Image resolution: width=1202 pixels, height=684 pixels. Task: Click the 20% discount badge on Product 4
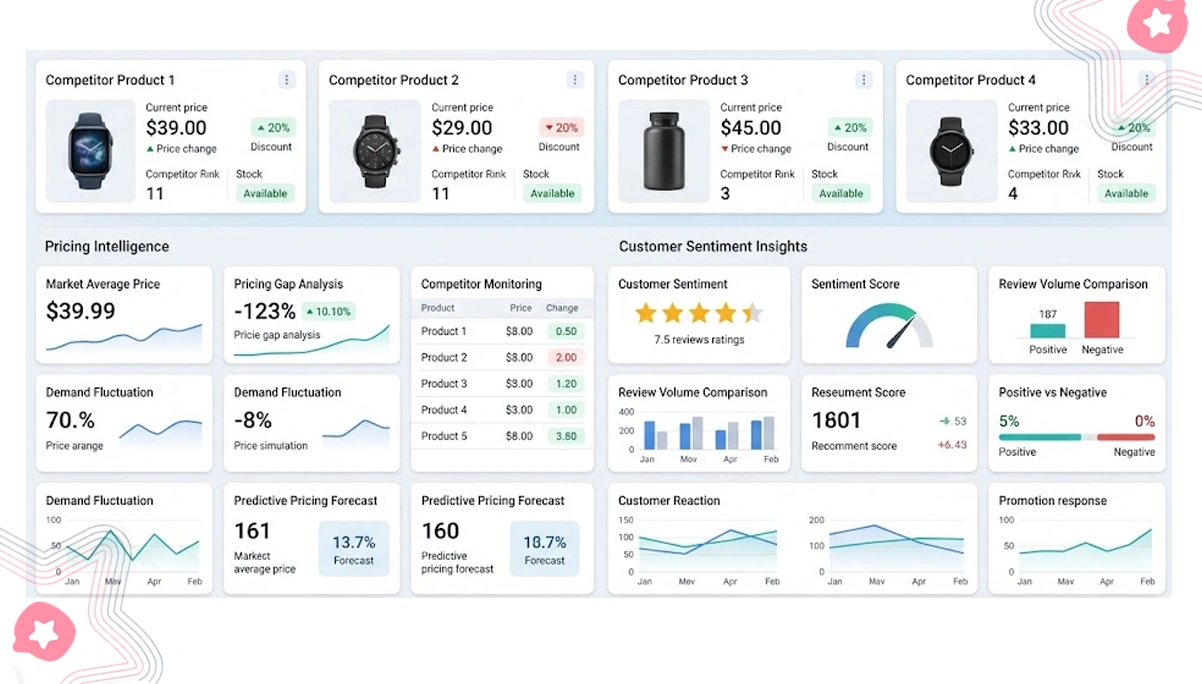(1133, 128)
